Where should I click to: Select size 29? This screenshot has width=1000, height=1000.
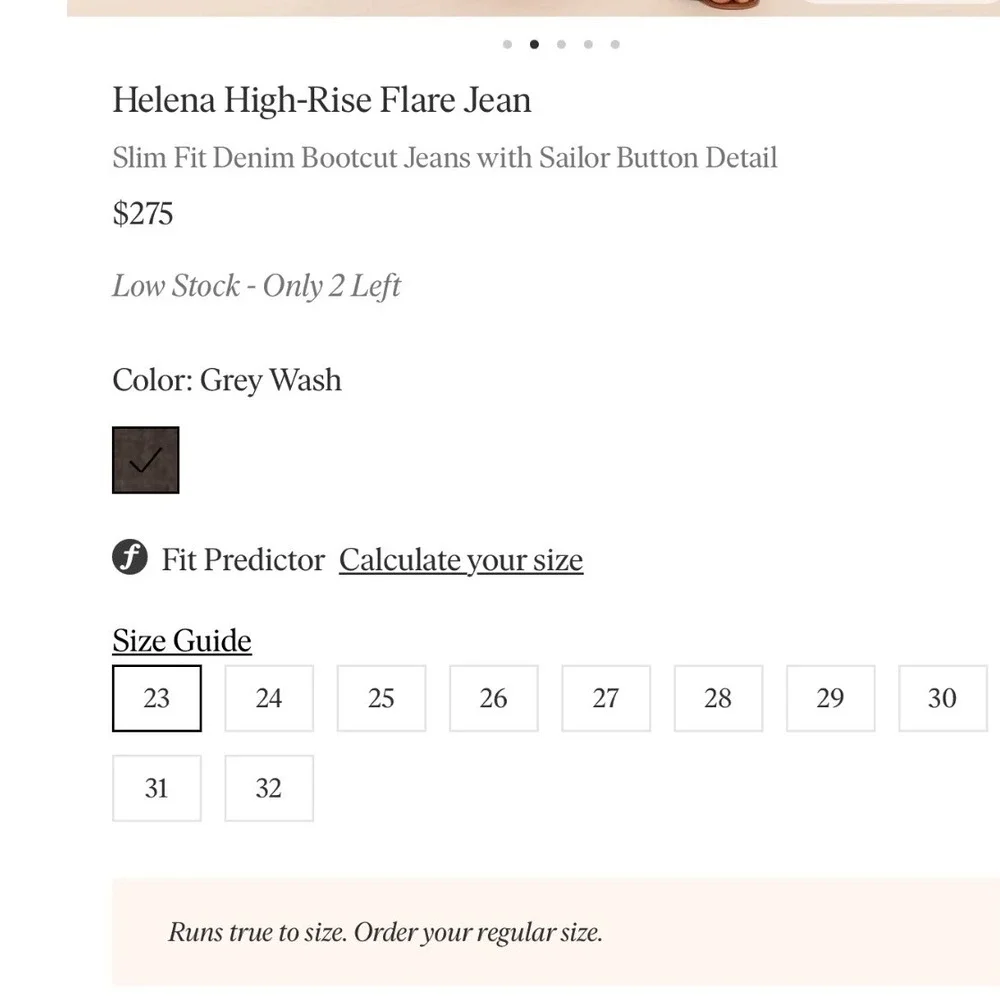[830, 698]
